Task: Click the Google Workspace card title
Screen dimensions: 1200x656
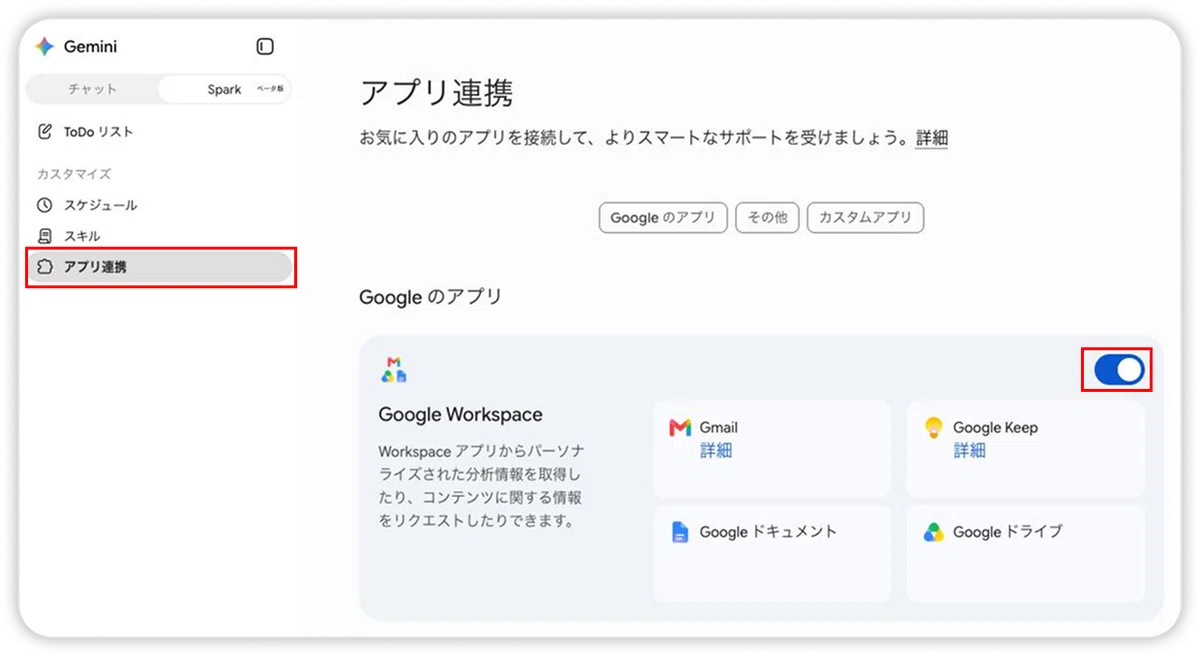Action: (460, 415)
